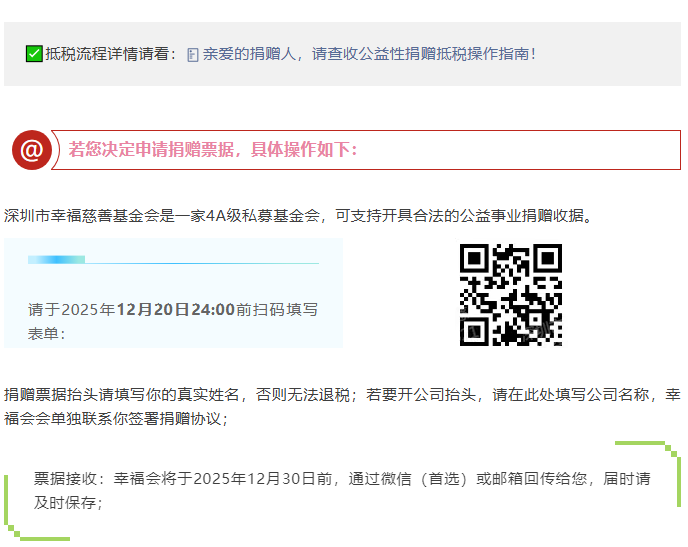The height and width of the screenshot is (547, 688).
Task: Click the QR code's top-right finder square
Action: 548,259
